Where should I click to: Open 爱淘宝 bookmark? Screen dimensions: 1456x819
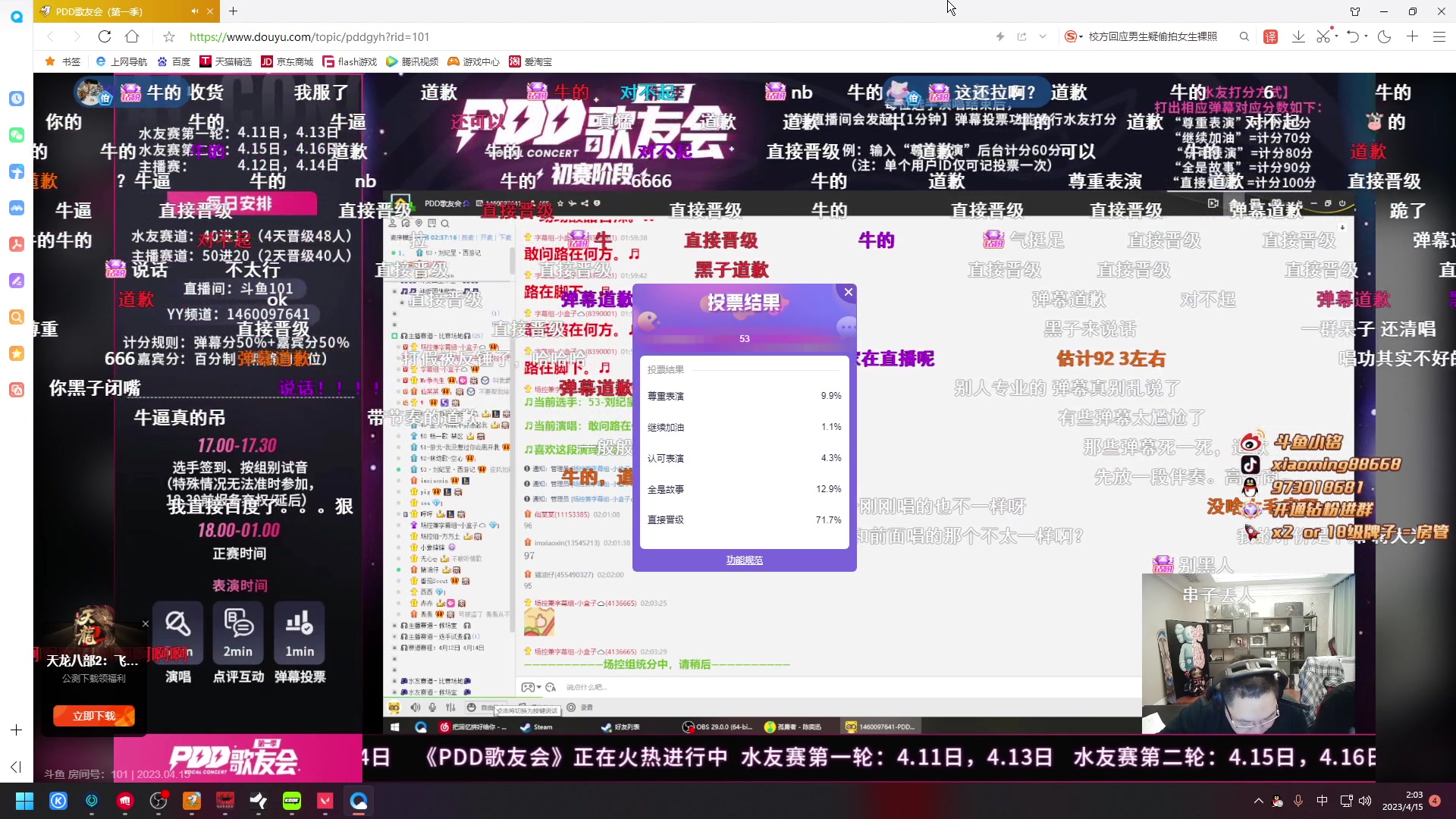(531, 61)
